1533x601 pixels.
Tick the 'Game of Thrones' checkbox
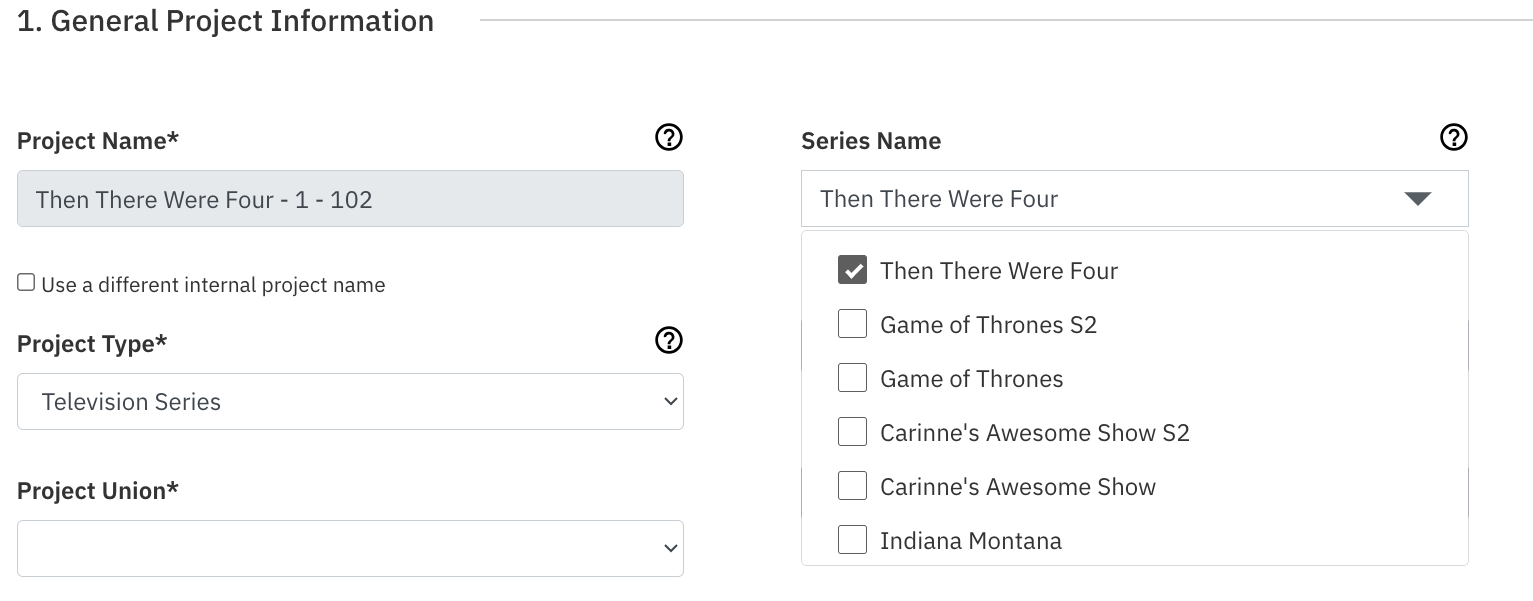(852, 378)
